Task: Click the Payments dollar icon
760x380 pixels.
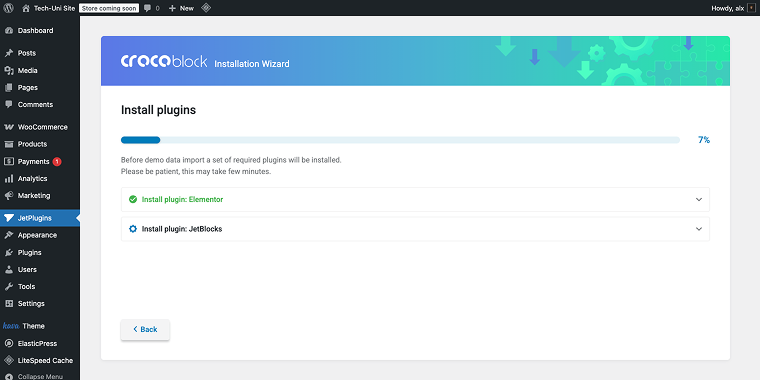Action: click(9, 161)
